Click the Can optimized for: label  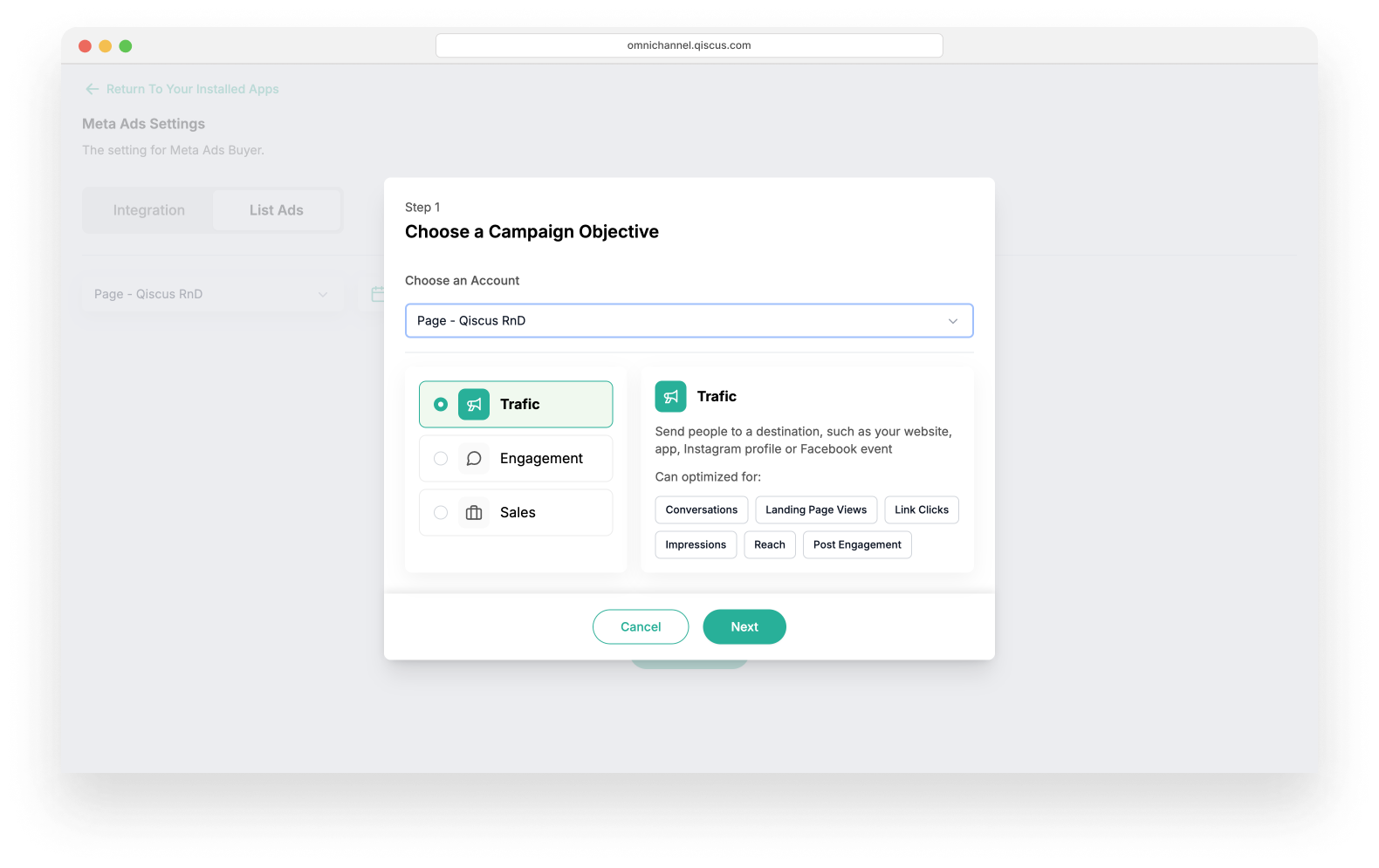pyautogui.click(x=708, y=476)
